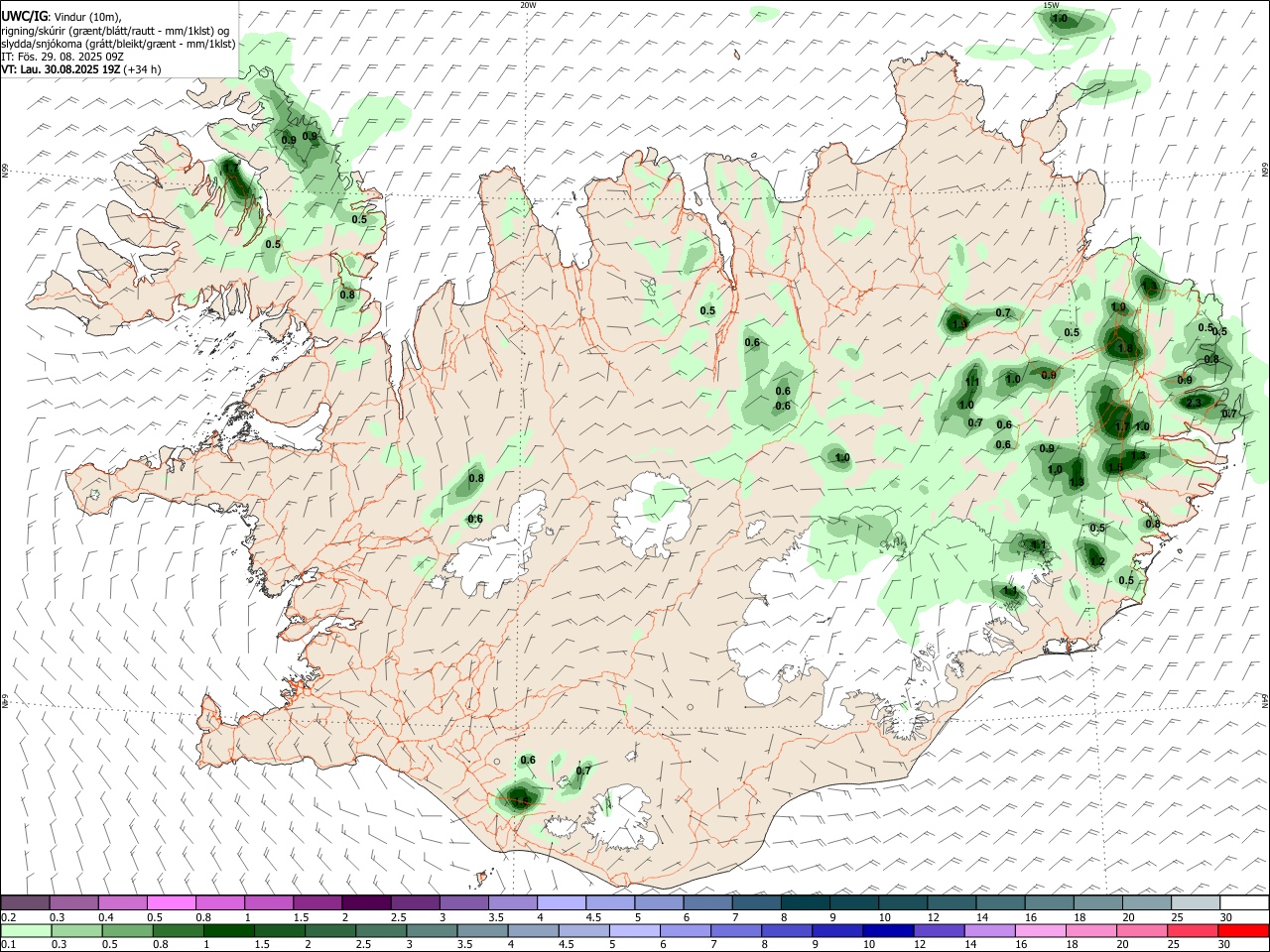The width and height of the screenshot is (1270, 952).
Task: Choose the top-row purple swatch between 1.5 and 2
Action: coord(317,902)
